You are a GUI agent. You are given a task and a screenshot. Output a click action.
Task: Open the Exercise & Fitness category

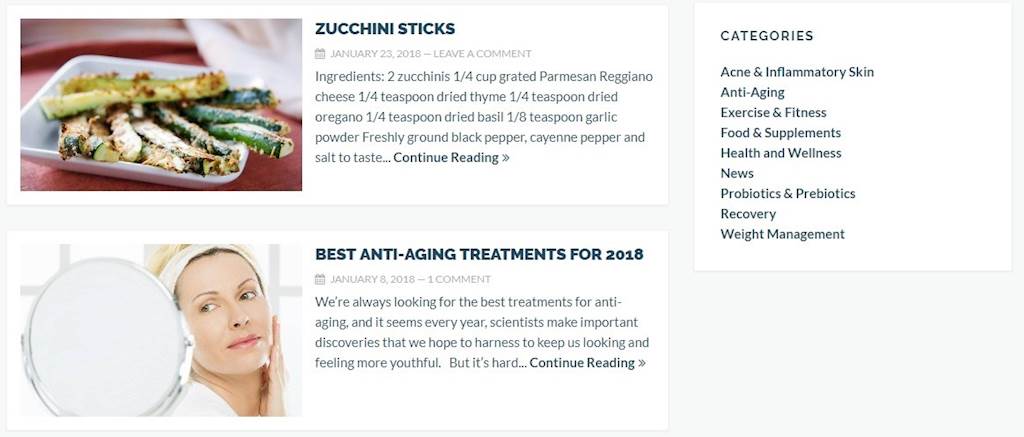[x=773, y=112]
